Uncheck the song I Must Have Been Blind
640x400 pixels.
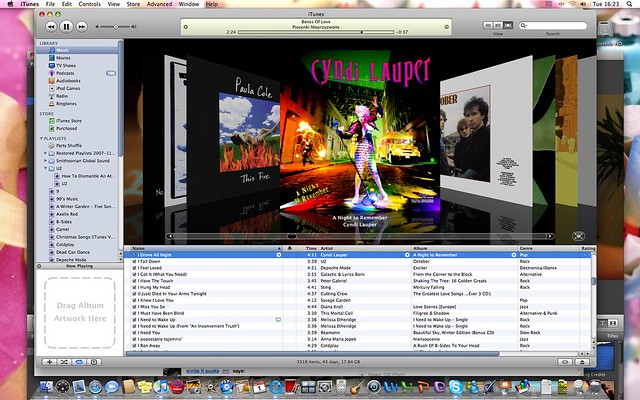[134, 313]
